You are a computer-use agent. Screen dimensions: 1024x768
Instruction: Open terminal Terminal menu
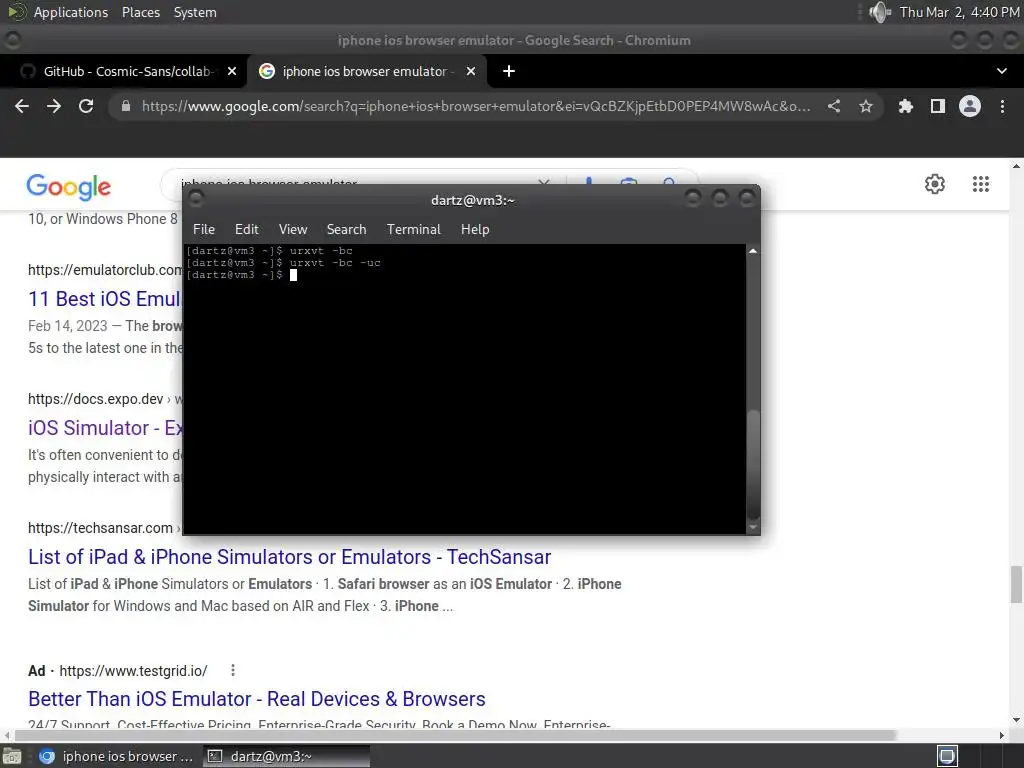(x=413, y=229)
